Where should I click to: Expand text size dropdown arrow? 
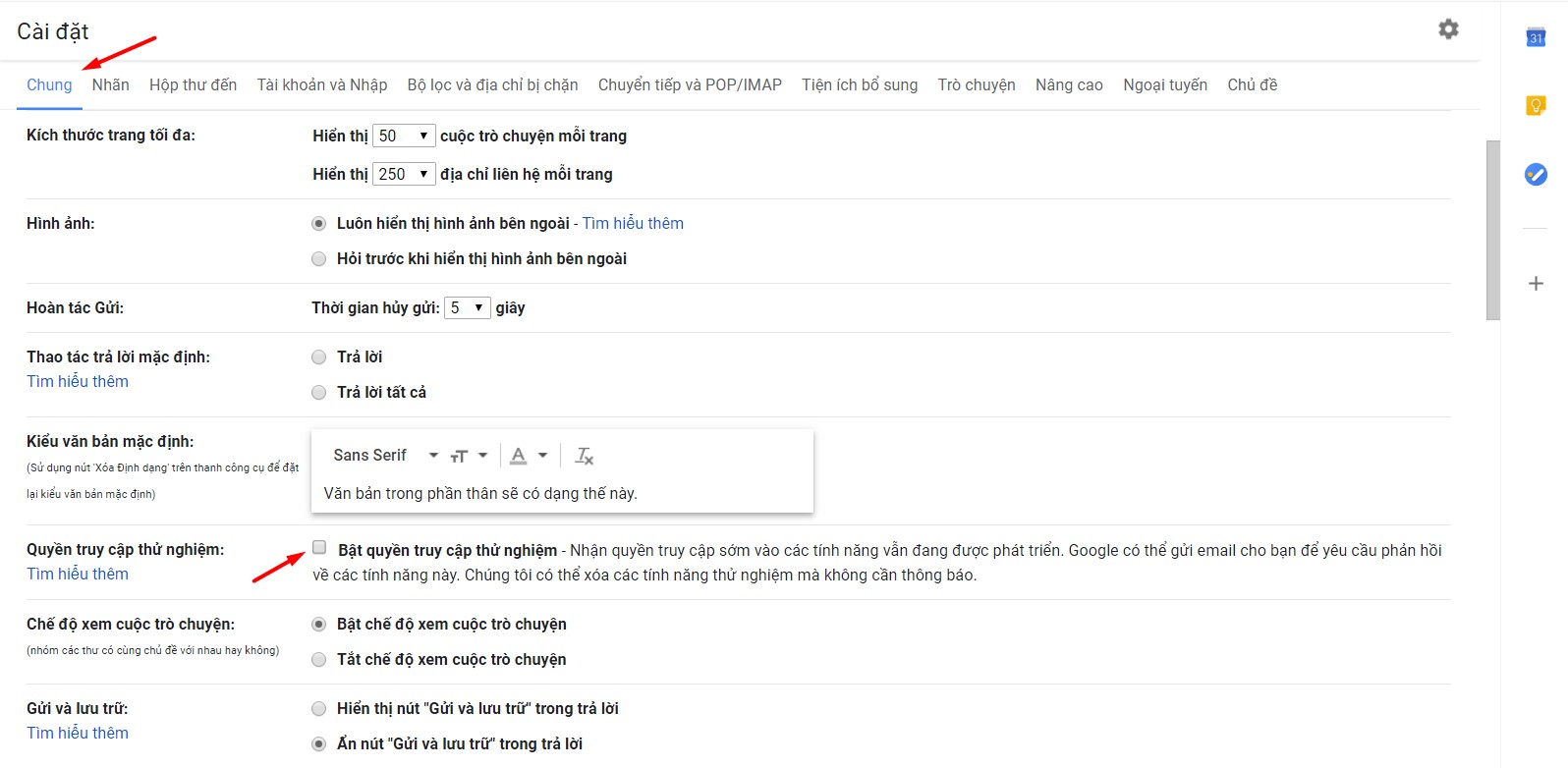click(x=482, y=456)
